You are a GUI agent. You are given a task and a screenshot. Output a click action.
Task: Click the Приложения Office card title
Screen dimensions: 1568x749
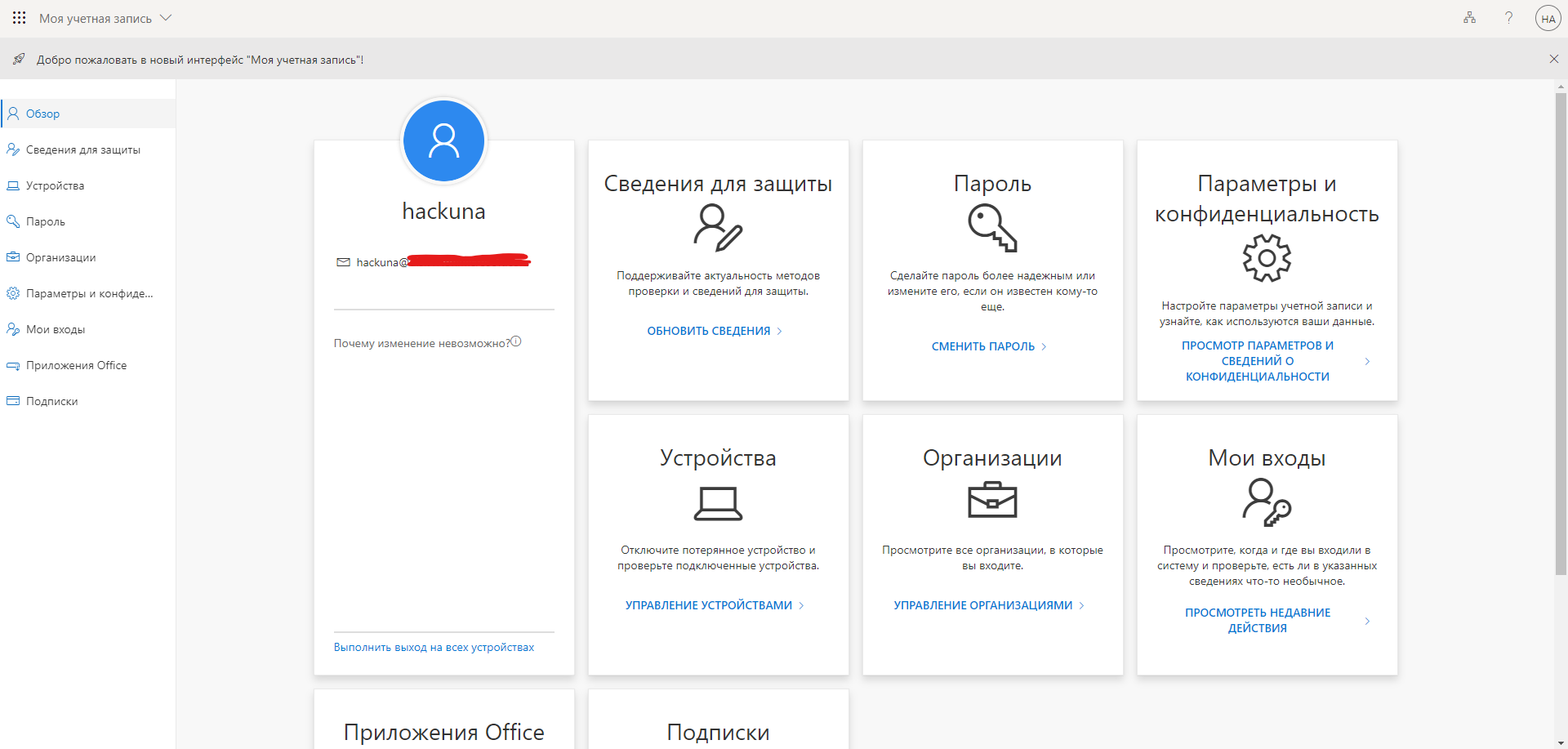click(443, 733)
